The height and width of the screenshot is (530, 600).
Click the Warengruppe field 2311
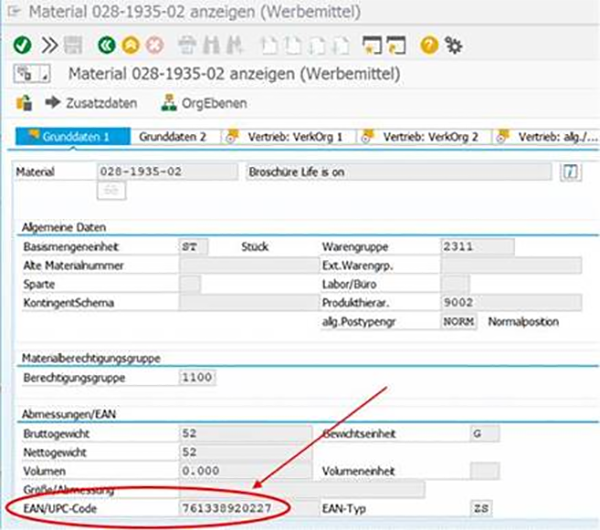click(477, 247)
